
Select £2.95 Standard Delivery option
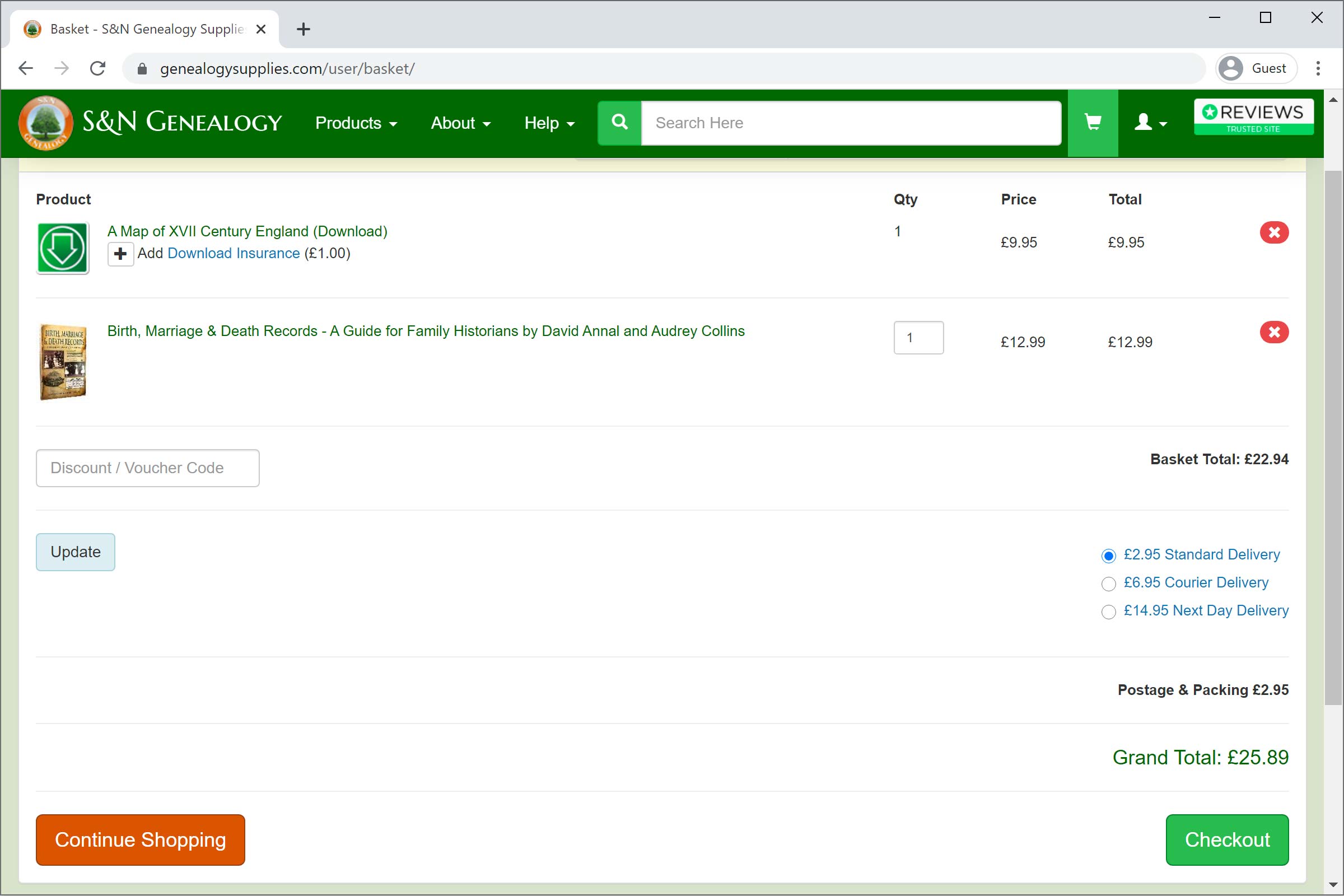click(1108, 556)
